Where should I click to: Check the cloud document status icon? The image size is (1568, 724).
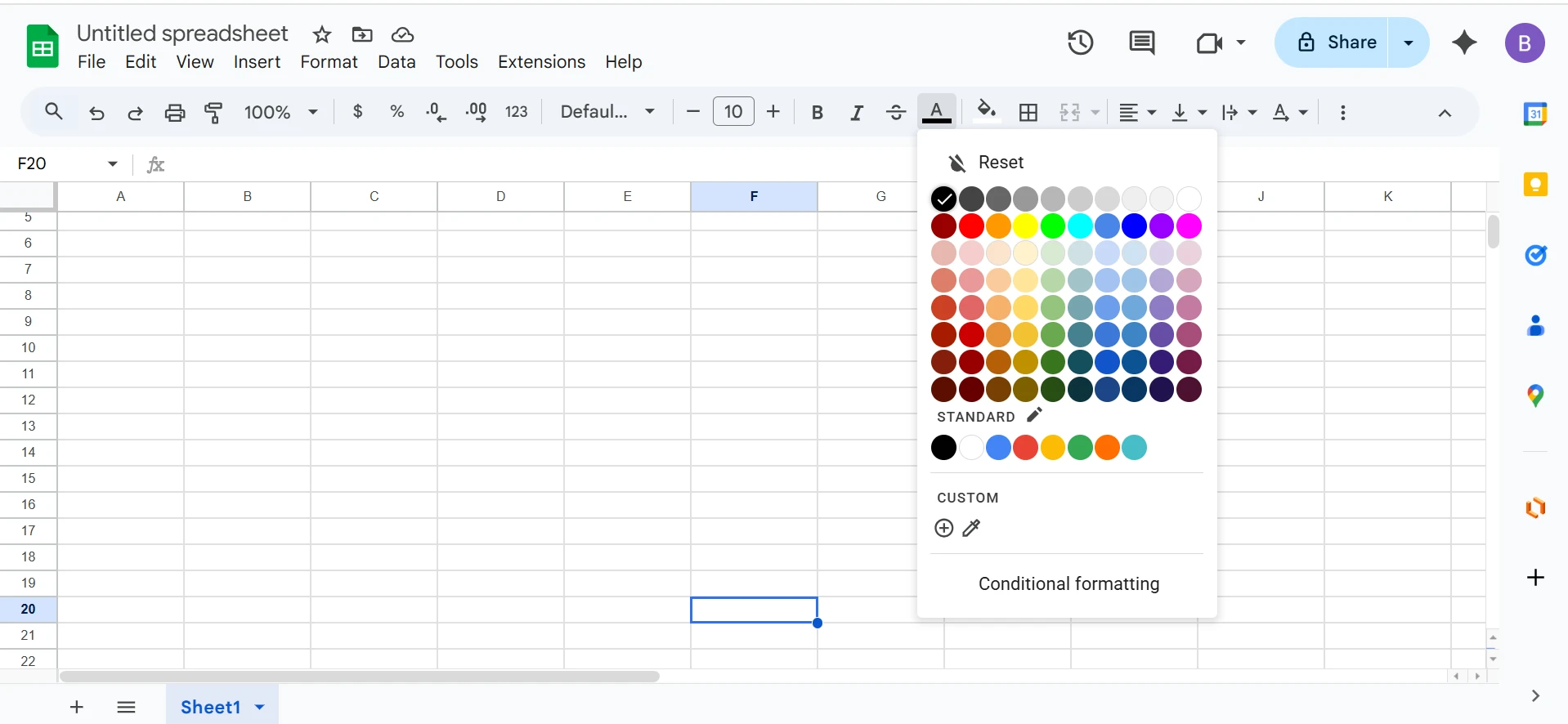coord(402,34)
